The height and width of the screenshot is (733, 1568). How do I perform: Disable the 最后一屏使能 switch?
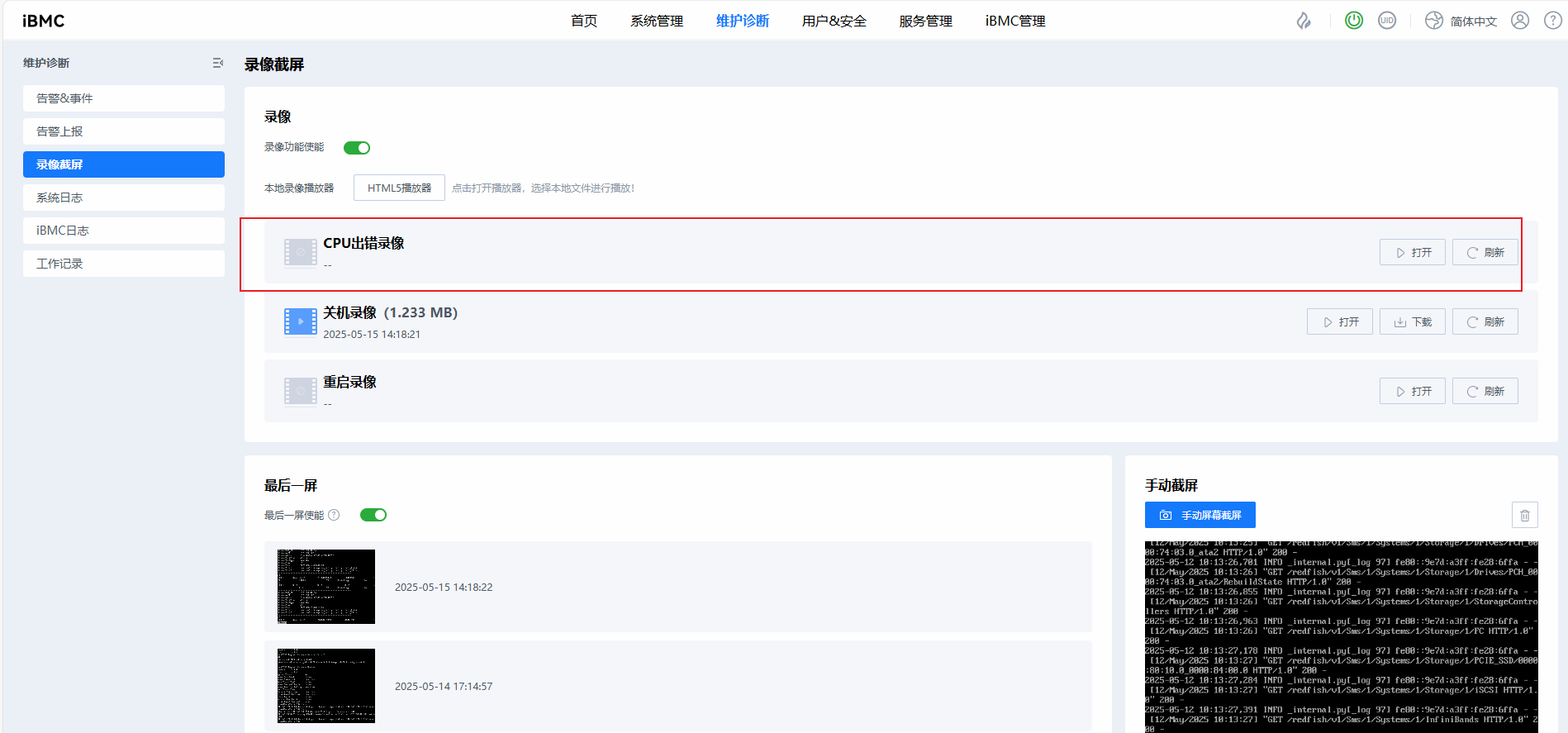373,515
